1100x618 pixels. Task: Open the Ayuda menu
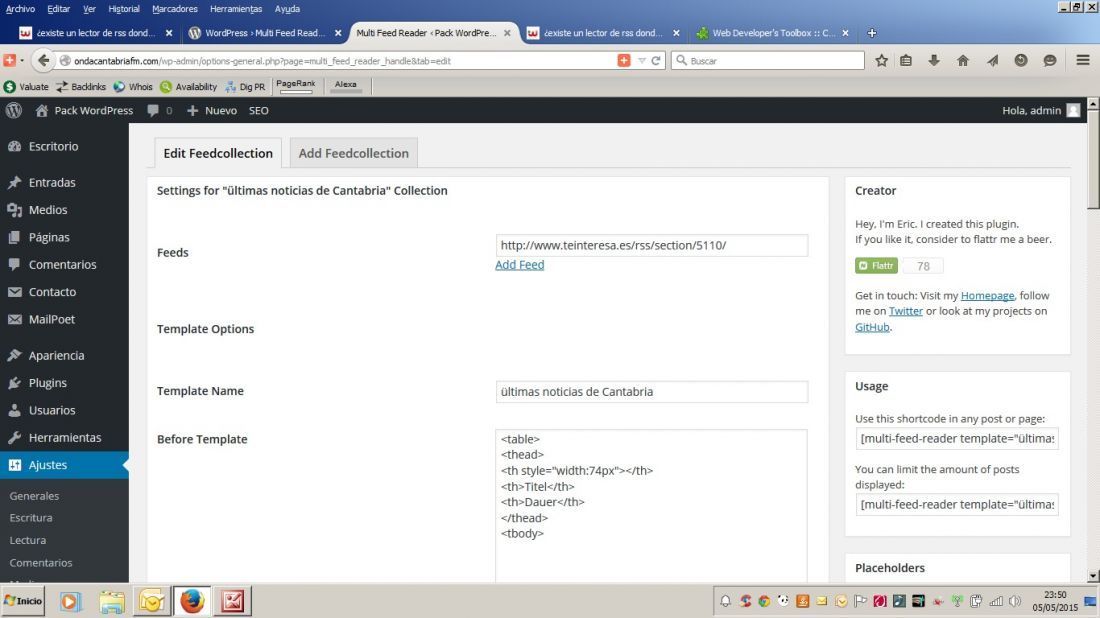tap(287, 9)
